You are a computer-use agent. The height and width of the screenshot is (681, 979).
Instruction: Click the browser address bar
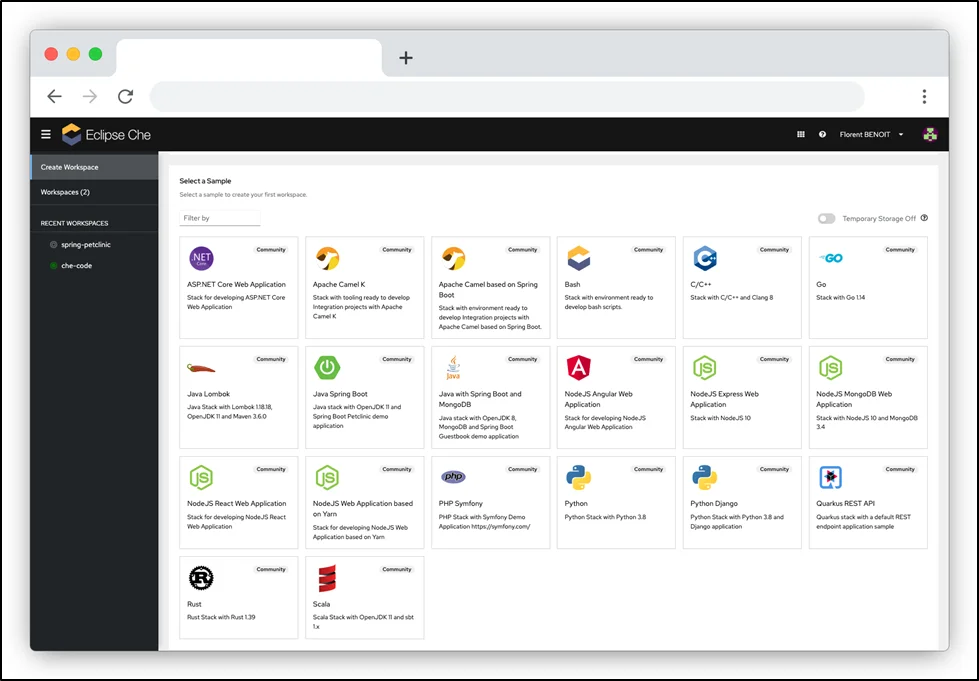click(507, 97)
